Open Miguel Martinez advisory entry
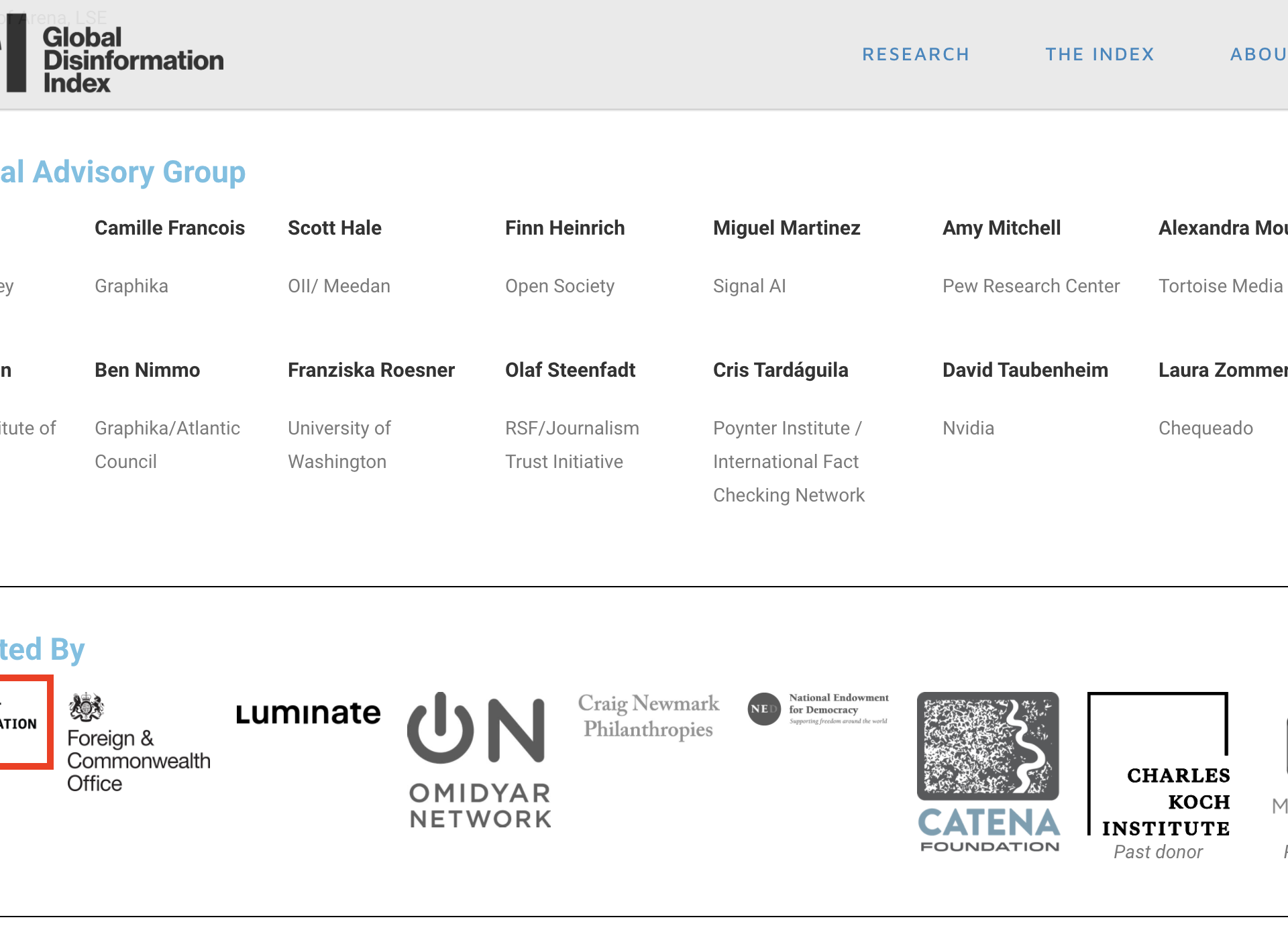The image size is (1288, 936). coord(786,228)
